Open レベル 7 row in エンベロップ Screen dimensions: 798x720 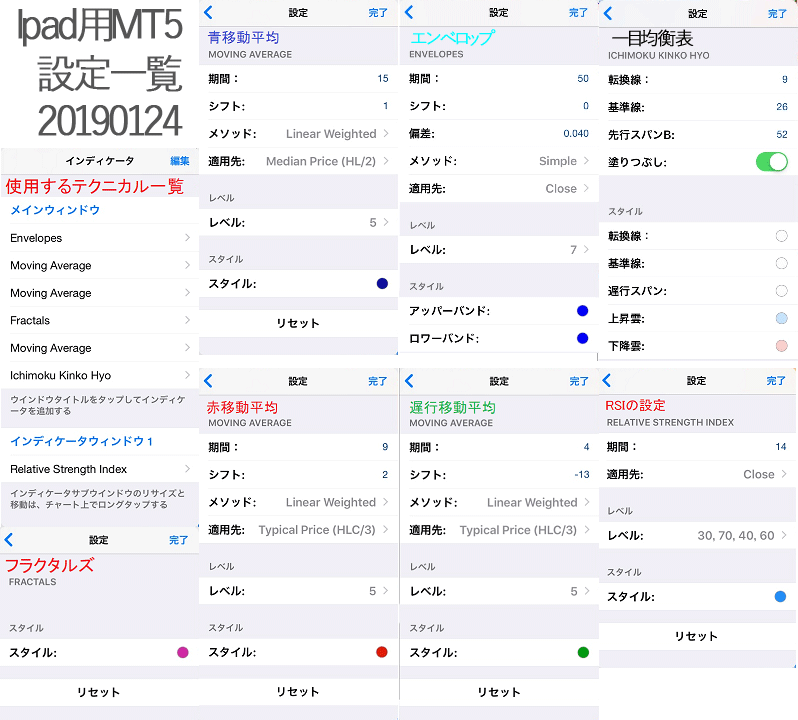pos(499,249)
